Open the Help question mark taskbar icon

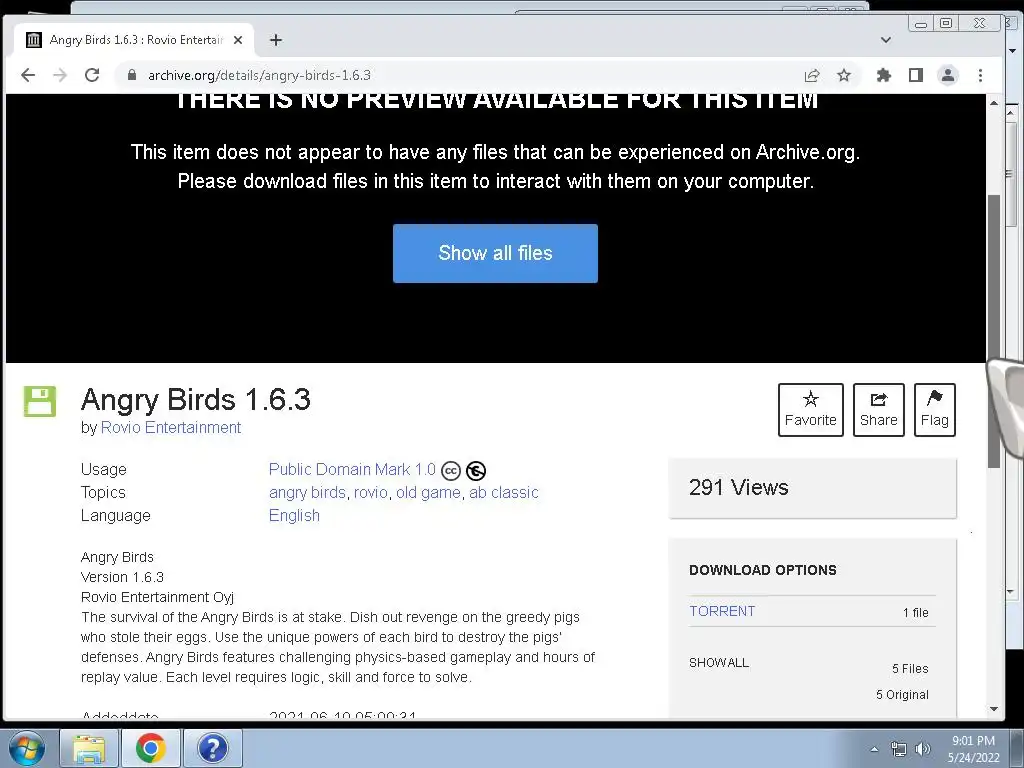coord(213,748)
